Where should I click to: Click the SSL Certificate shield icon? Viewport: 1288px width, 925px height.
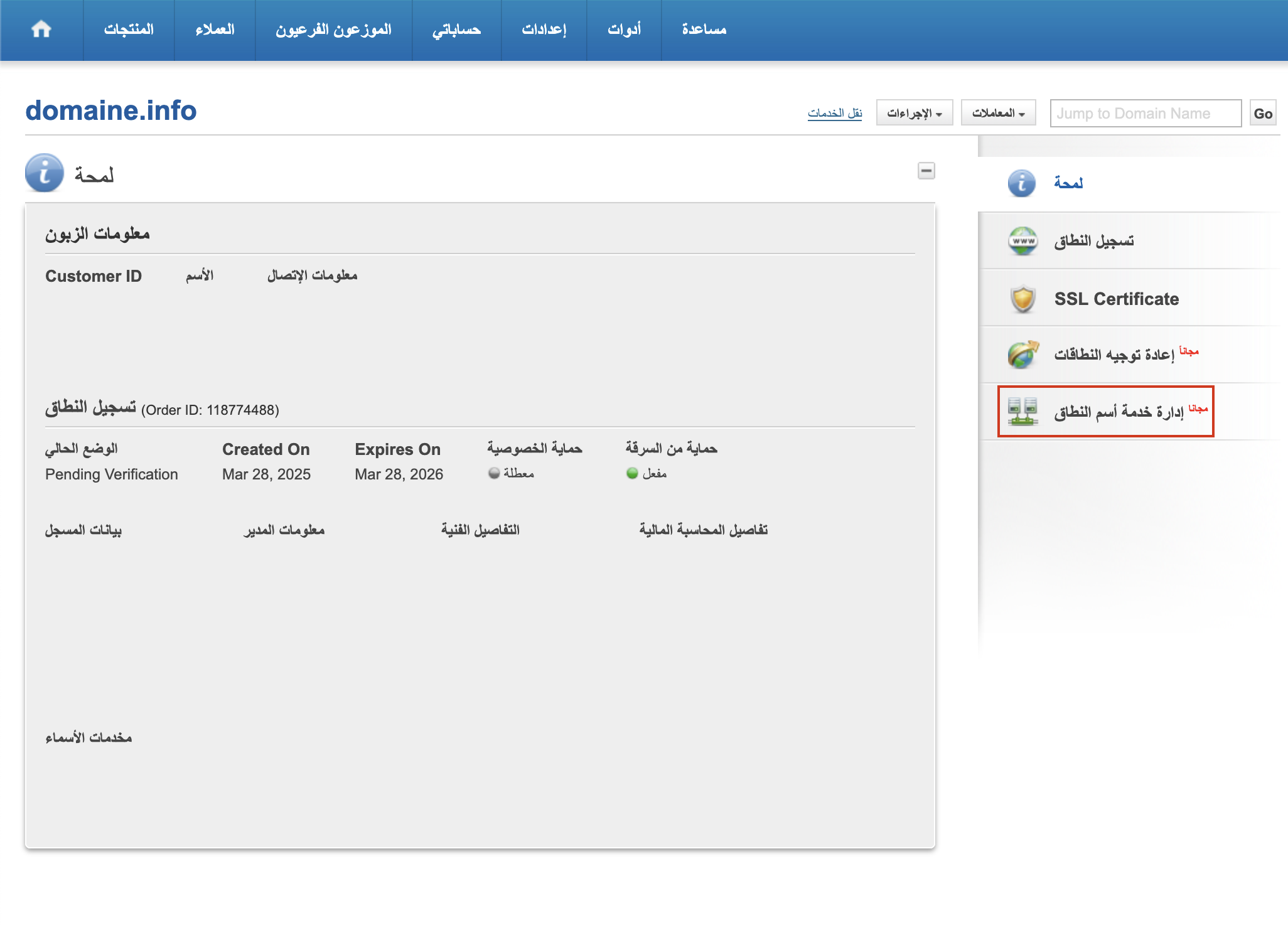pos(1022,299)
